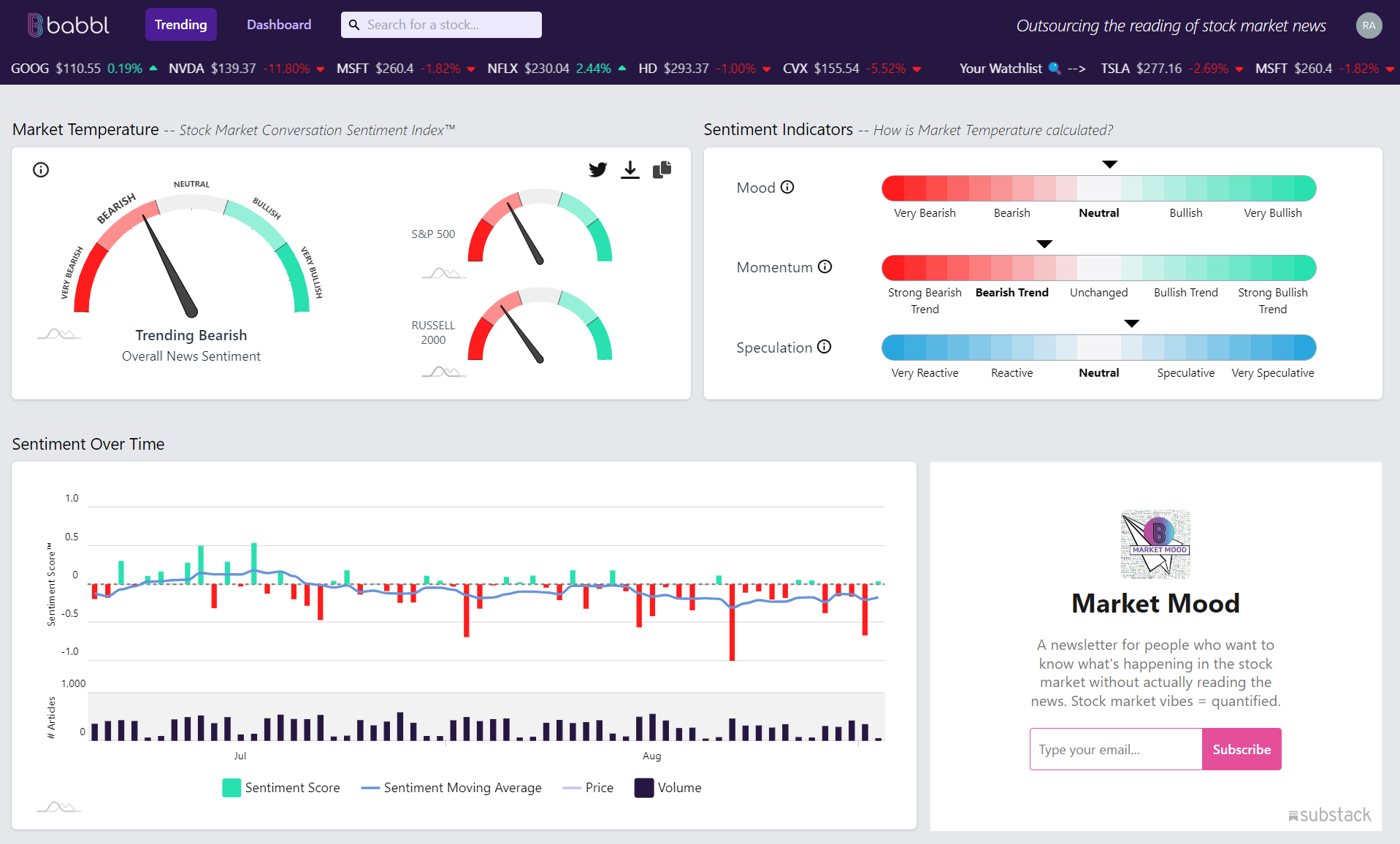Toggle Sentiment Score legend item
Screen dimensions: 1400x844
tap(281, 788)
